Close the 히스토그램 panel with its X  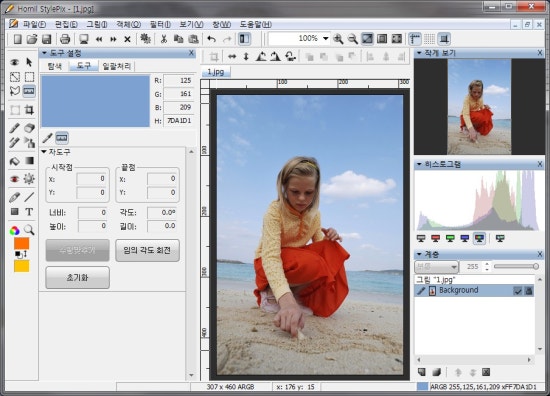[x=540, y=164]
